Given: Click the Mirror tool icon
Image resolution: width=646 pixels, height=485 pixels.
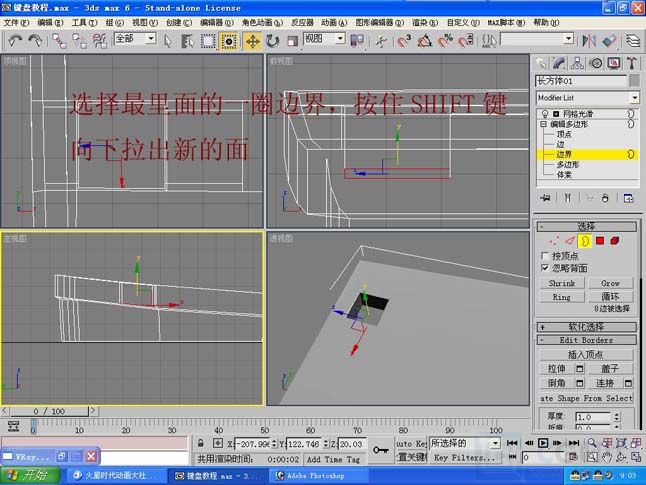Looking at the screenshot, I should point(589,41).
